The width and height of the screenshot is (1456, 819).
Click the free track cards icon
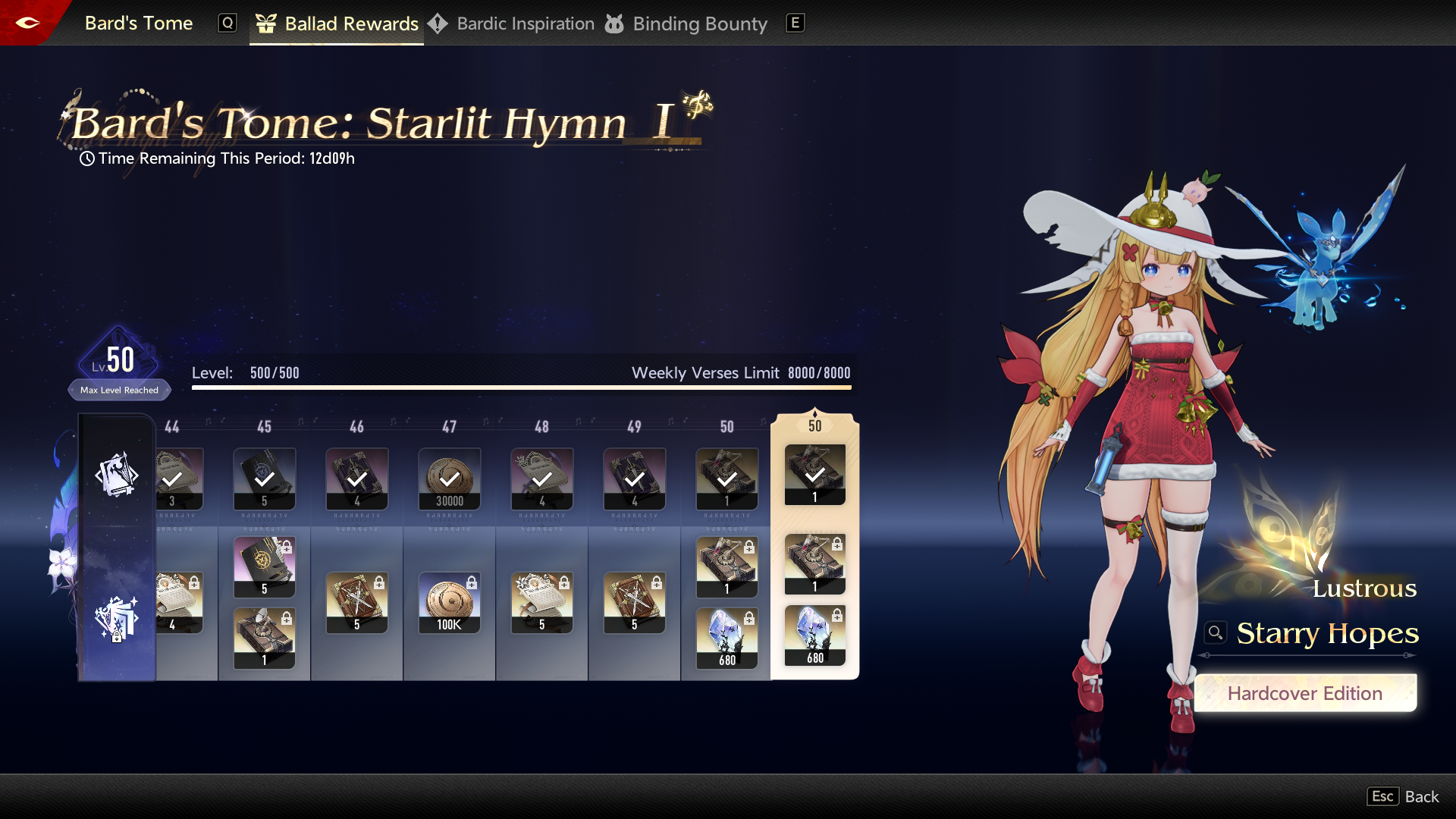117,475
